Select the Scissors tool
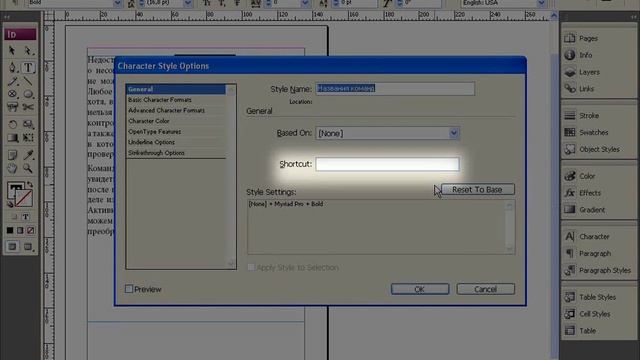Viewport: 640px width, 360px height. pos(28,107)
